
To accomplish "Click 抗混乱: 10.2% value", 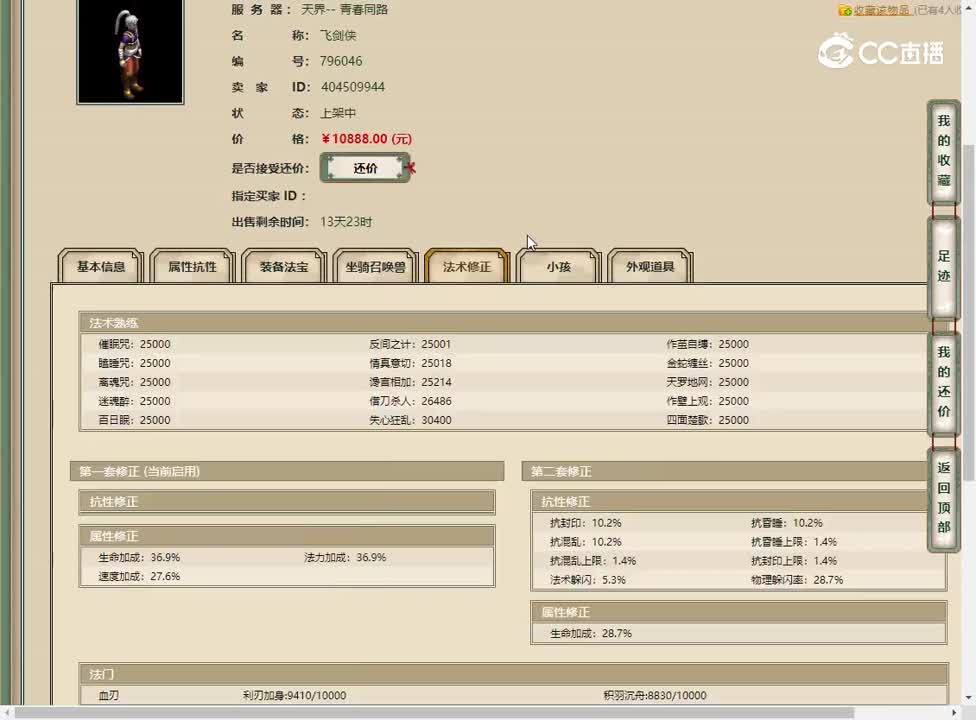I will [x=585, y=542].
